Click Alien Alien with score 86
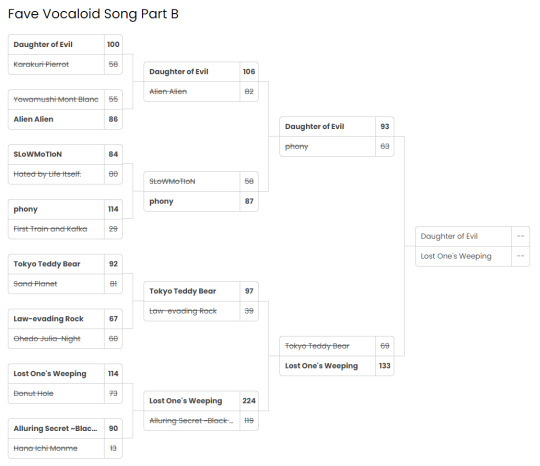 (65, 119)
